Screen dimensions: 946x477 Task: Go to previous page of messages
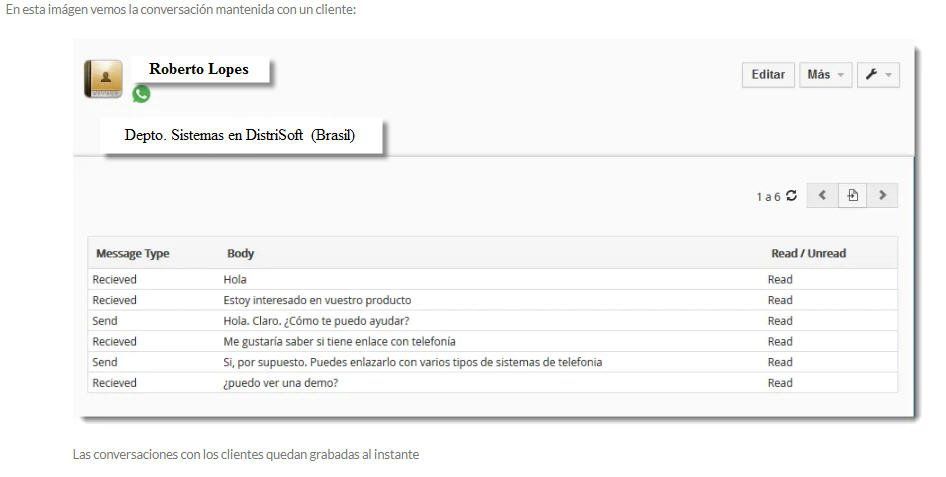click(x=822, y=195)
